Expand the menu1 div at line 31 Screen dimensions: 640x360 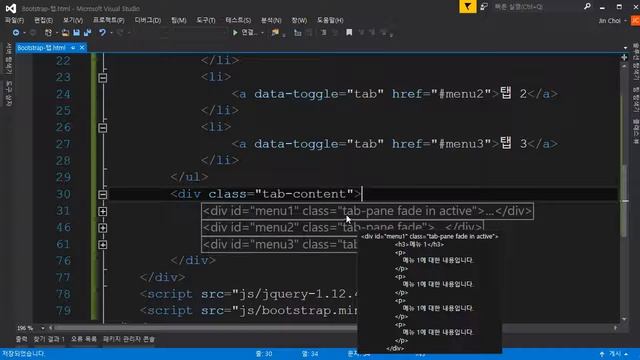click(x=103, y=211)
